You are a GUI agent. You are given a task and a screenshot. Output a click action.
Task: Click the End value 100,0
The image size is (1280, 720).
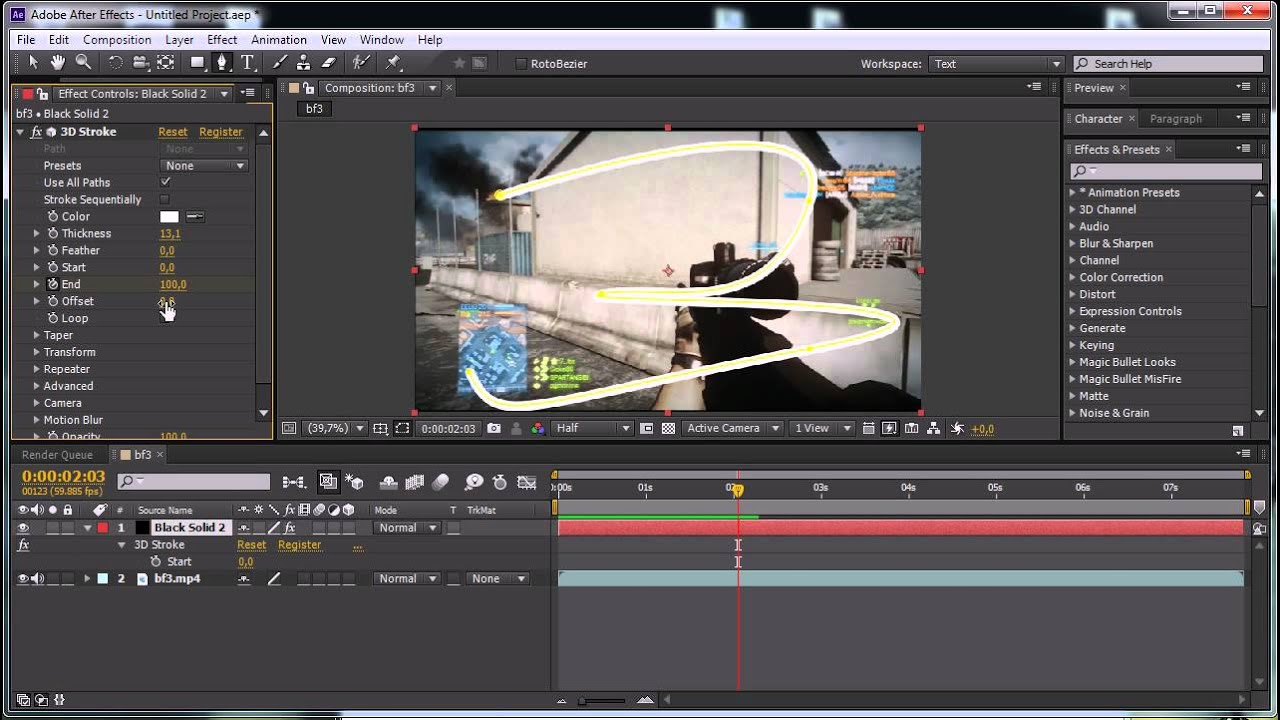[173, 284]
